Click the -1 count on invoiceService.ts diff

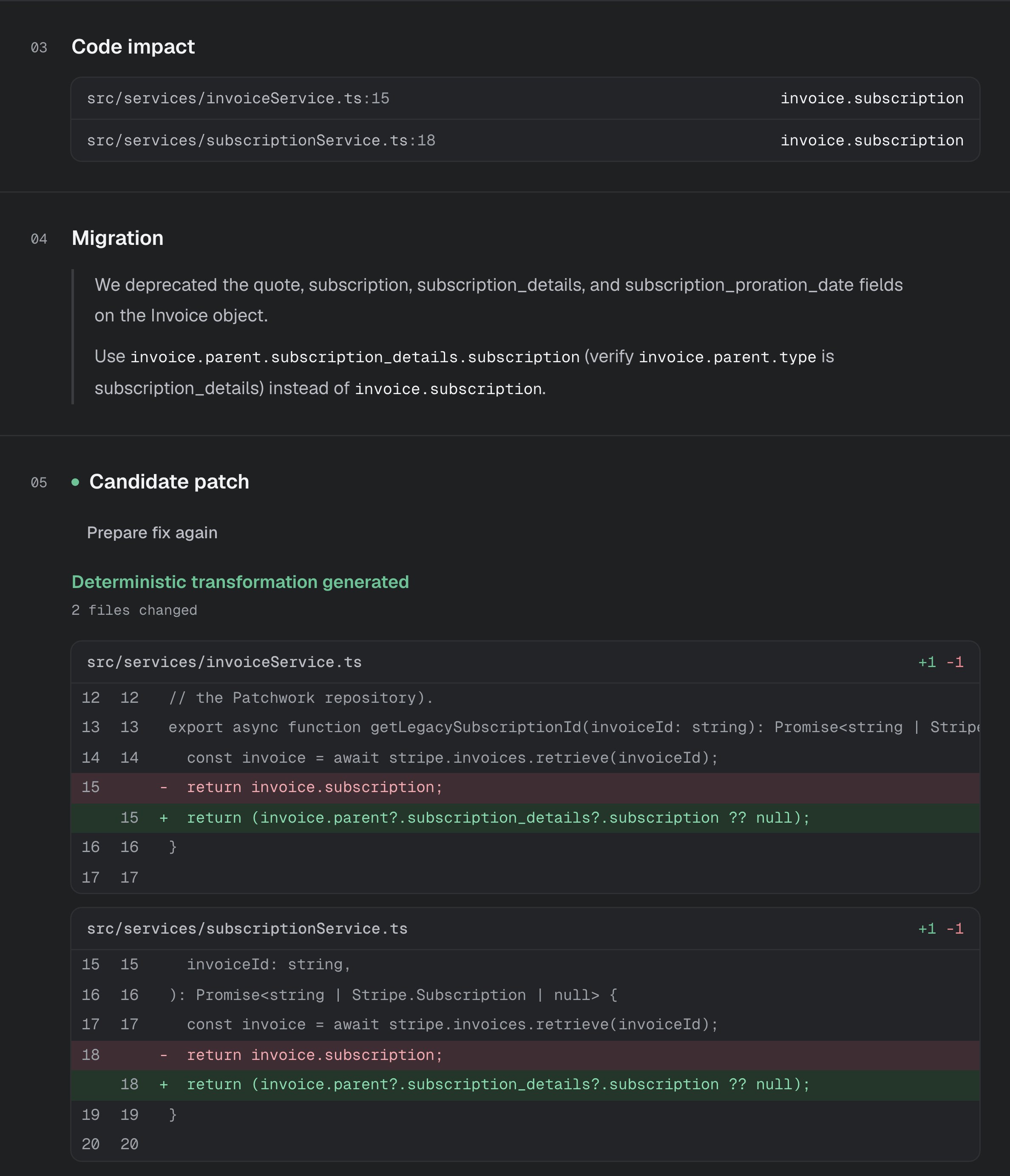click(x=955, y=662)
